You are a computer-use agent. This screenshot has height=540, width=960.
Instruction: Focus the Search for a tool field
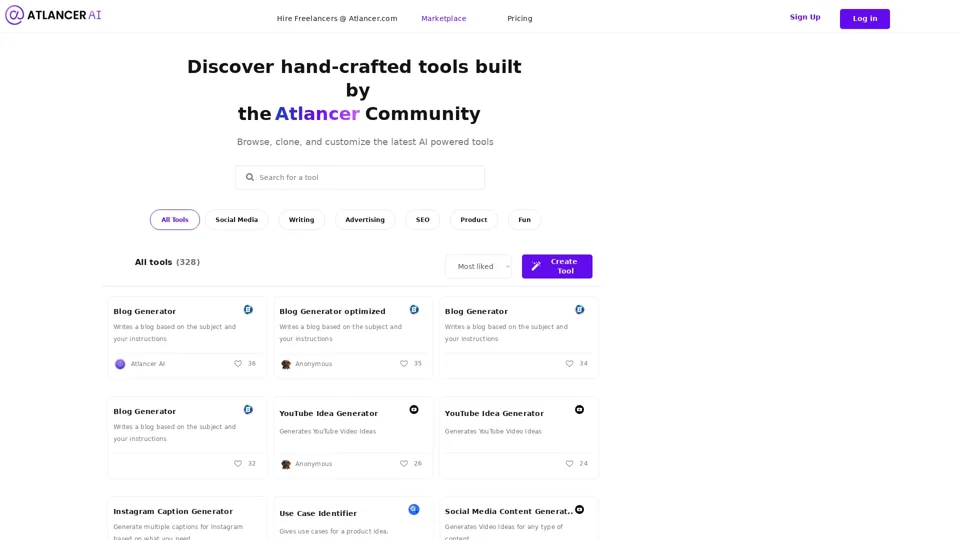pyautogui.click(x=360, y=178)
